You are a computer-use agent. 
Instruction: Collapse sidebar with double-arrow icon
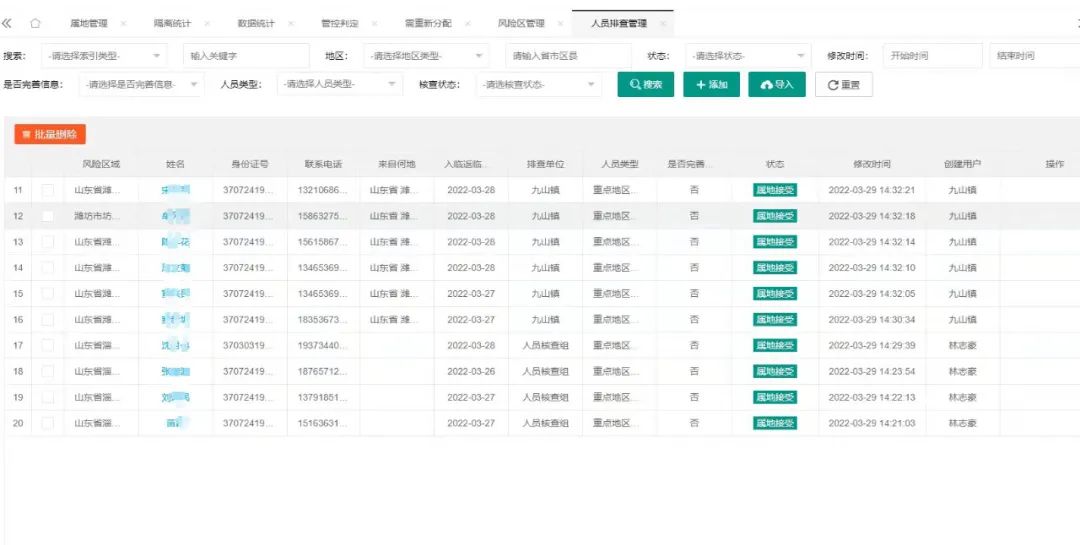(x=8, y=23)
